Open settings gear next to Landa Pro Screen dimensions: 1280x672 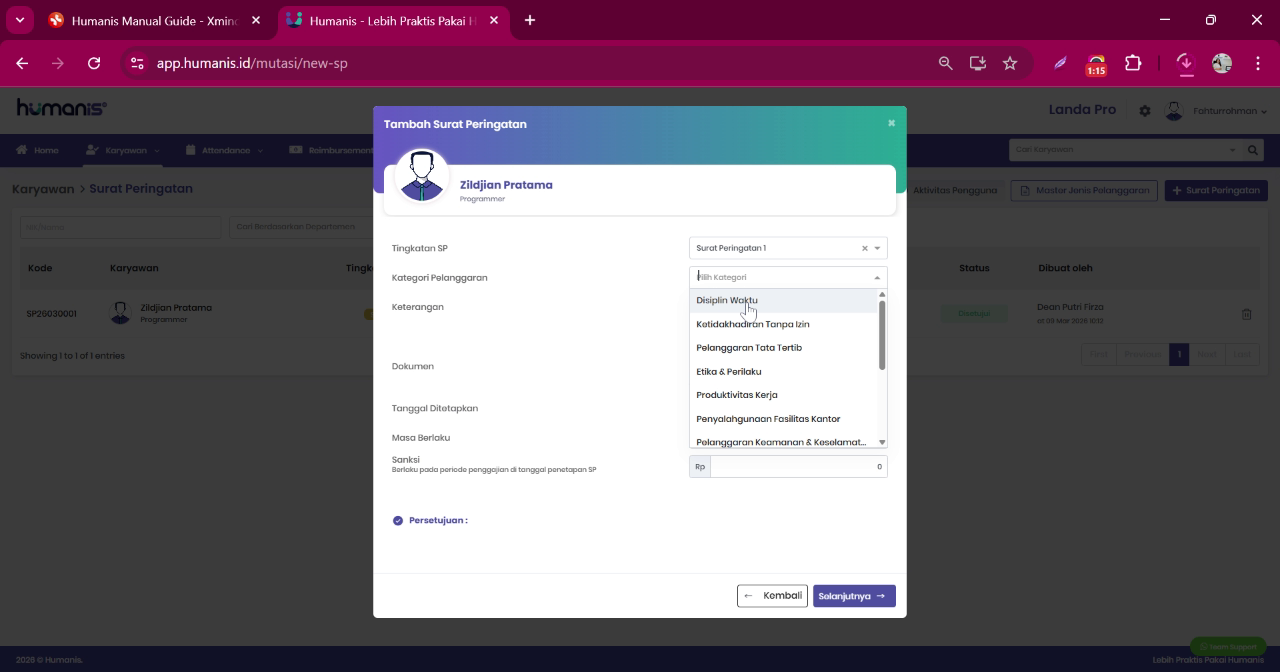[x=1145, y=111]
